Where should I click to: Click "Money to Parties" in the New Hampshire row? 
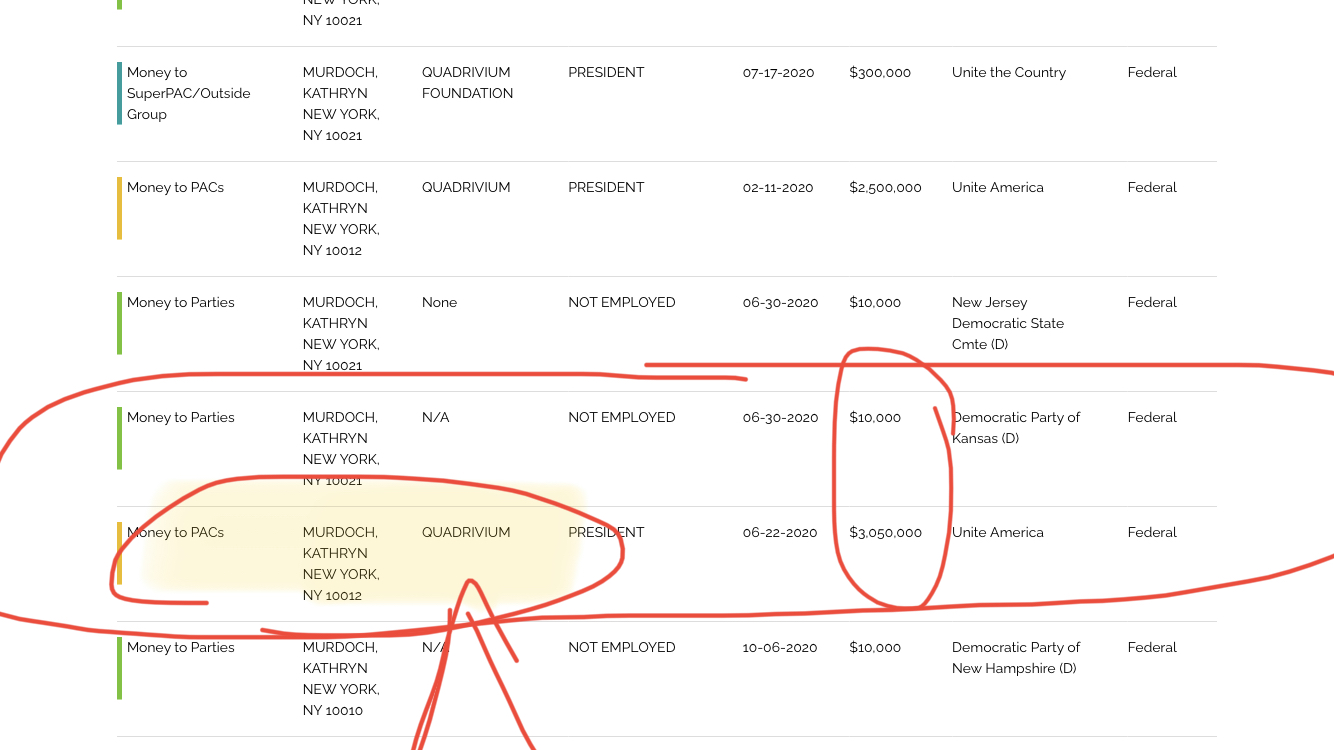coord(181,648)
